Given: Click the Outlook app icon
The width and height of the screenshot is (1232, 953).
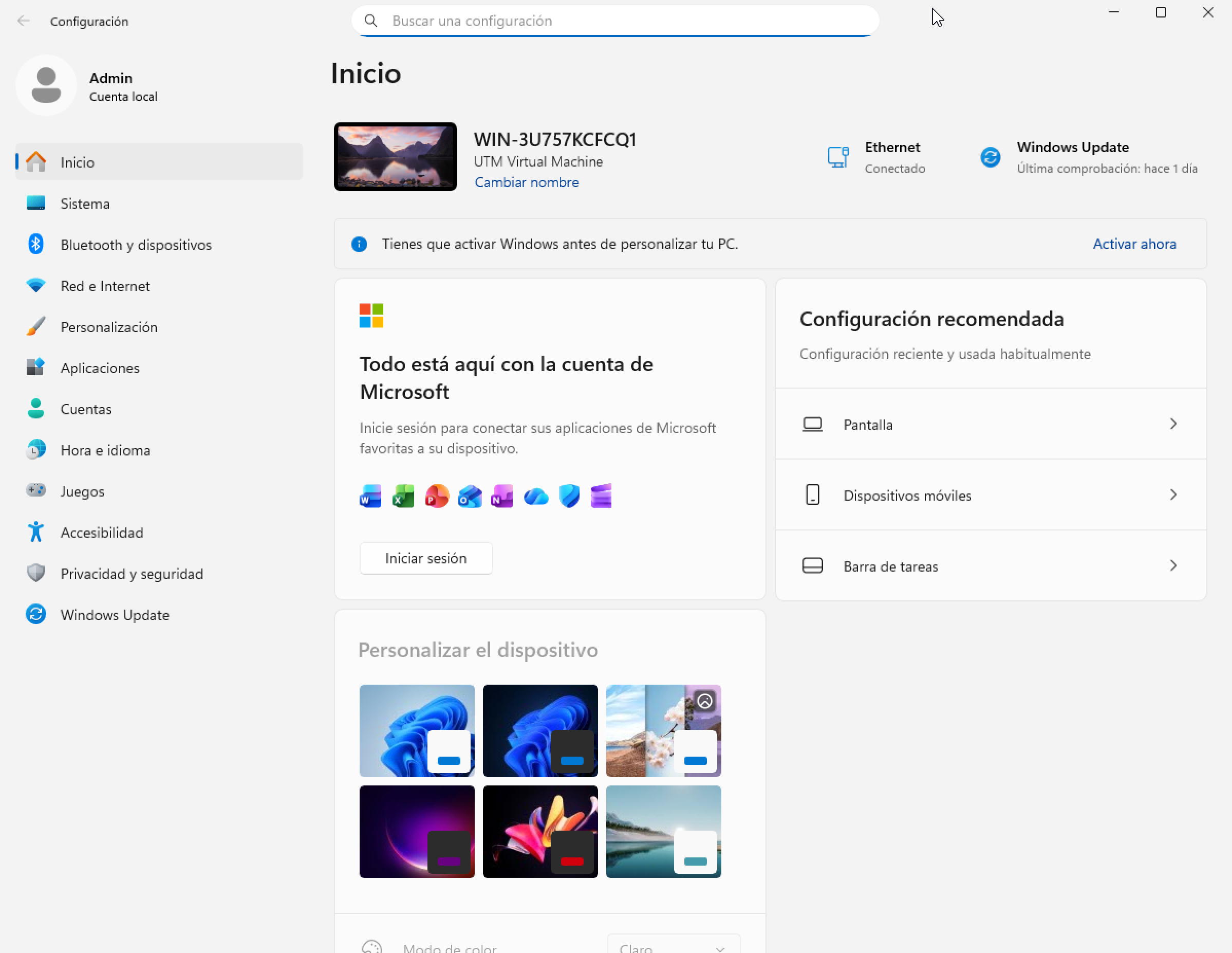Looking at the screenshot, I should click(x=470, y=496).
